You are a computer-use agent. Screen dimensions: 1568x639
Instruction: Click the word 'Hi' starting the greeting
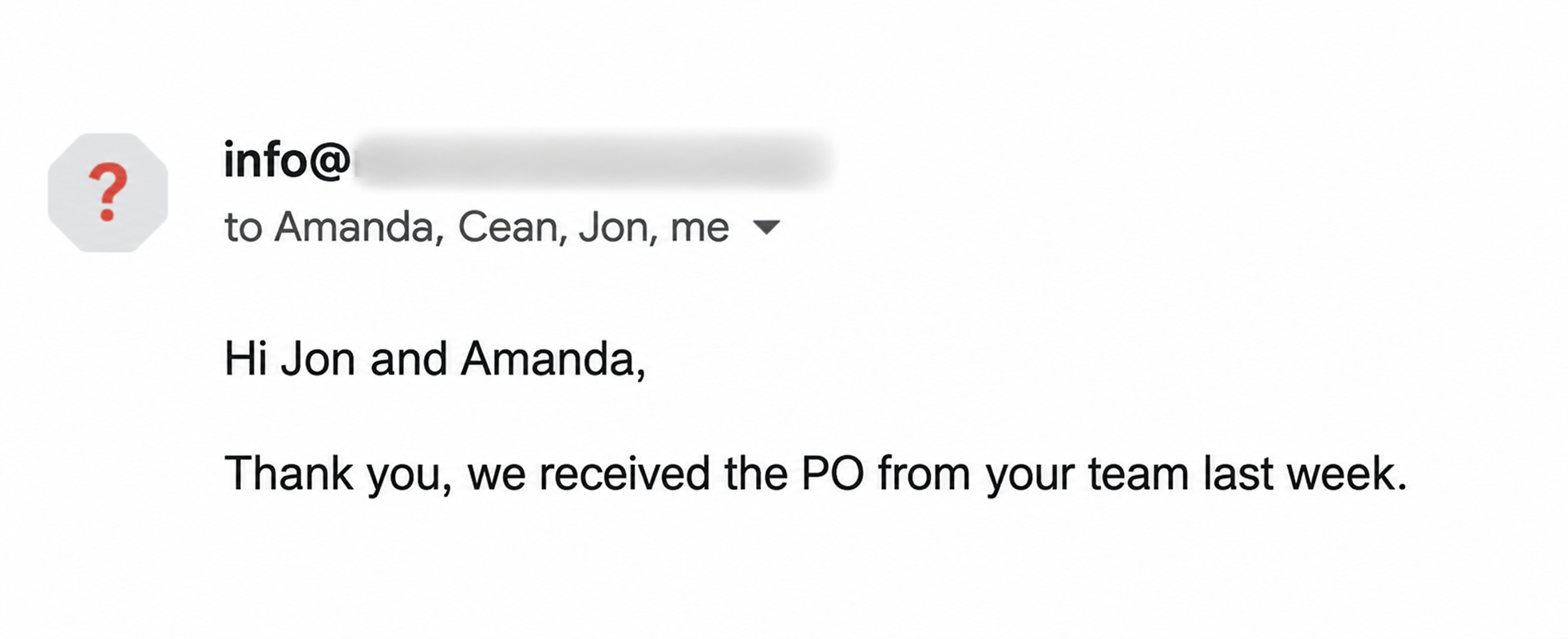[x=246, y=359]
